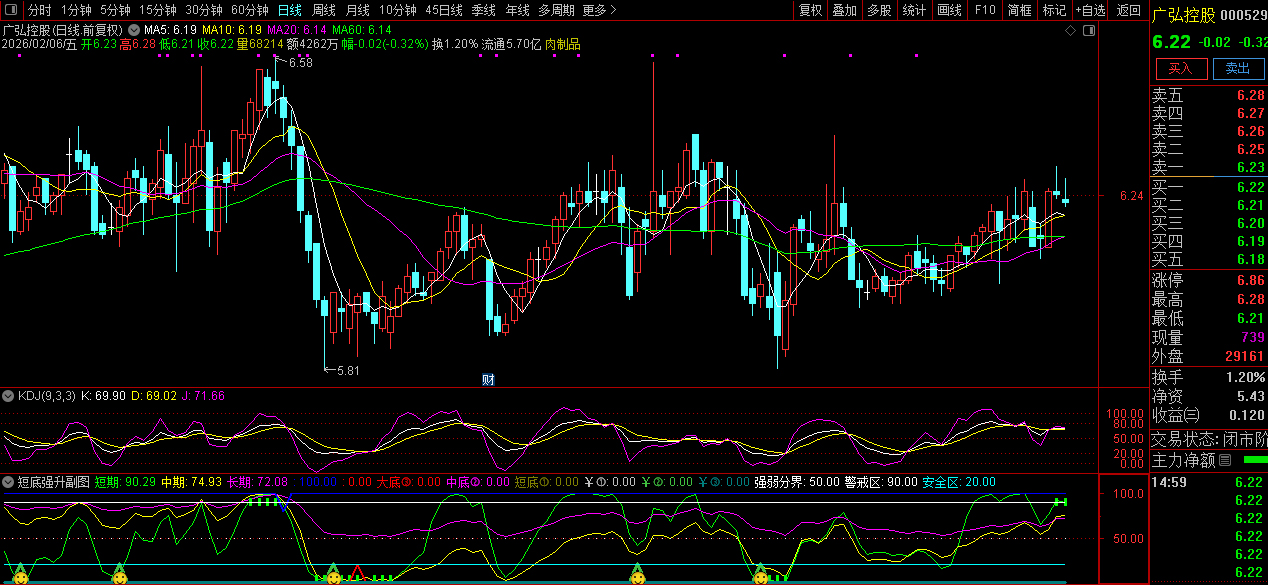
Task: Open the main chart indicator dropdown arrow
Action: [x=134, y=31]
